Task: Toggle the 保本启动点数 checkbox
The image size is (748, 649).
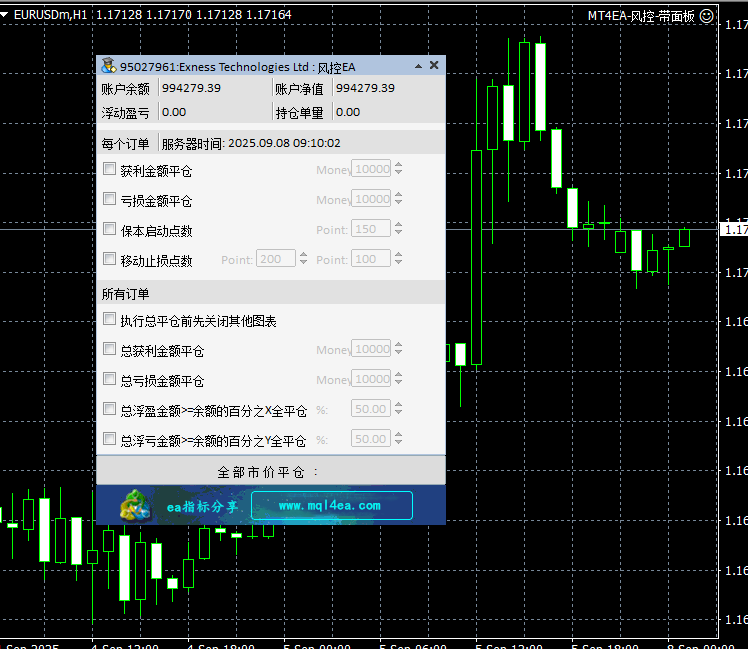Action: [x=110, y=229]
